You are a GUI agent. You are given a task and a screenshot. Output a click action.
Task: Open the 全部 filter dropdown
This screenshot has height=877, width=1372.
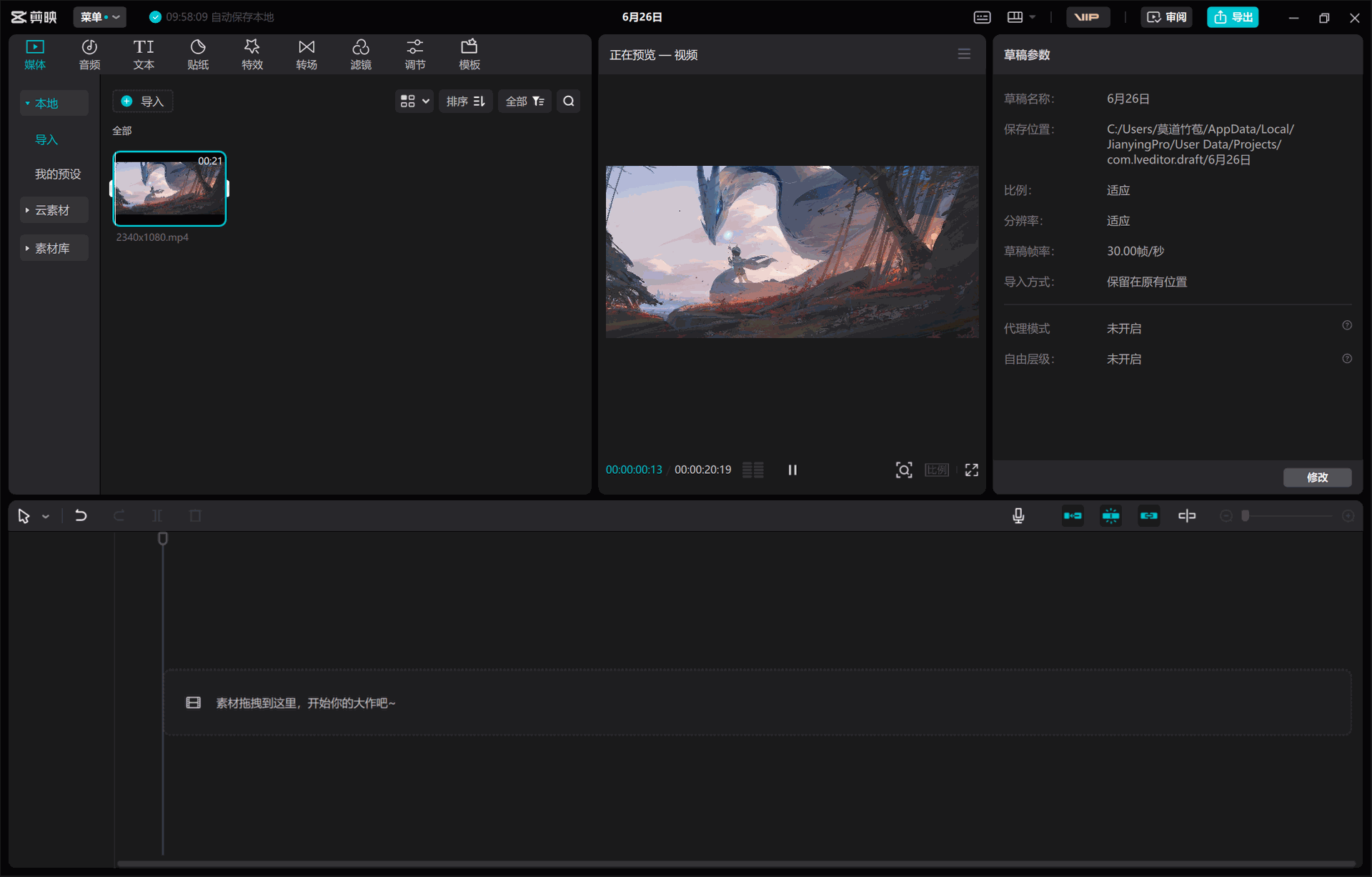tap(525, 101)
